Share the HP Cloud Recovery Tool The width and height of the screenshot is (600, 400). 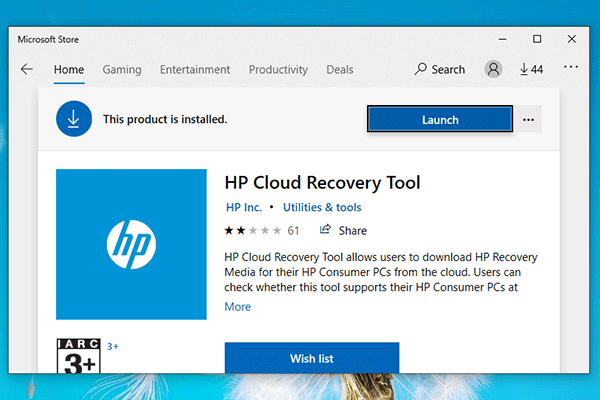343,230
